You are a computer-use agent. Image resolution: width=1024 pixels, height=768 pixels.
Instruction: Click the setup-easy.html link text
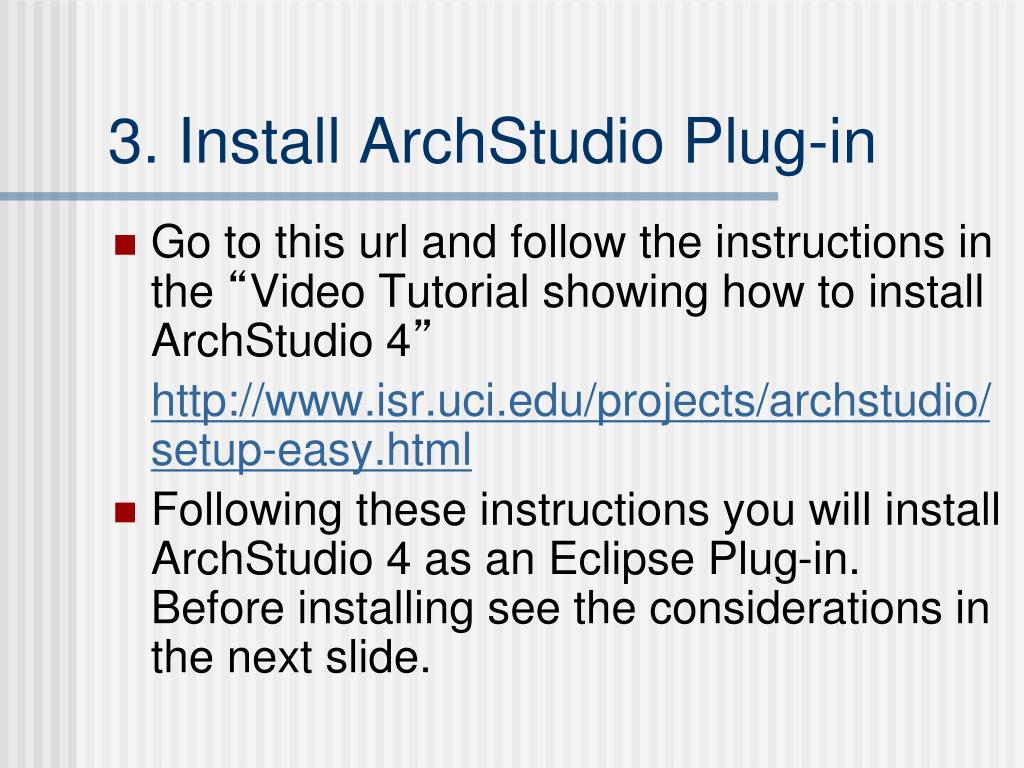click(x=311, y=450)
